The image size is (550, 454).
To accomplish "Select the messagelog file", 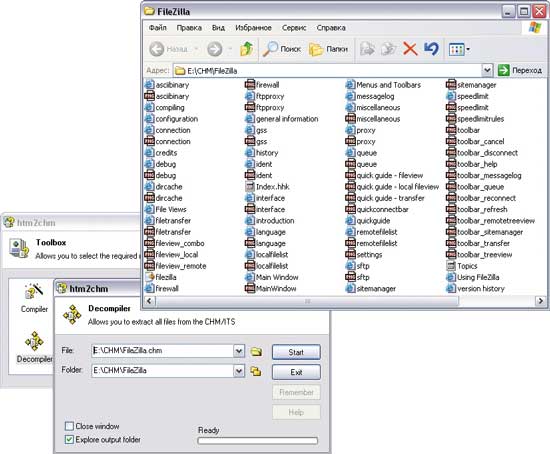I will click(370, 96).
